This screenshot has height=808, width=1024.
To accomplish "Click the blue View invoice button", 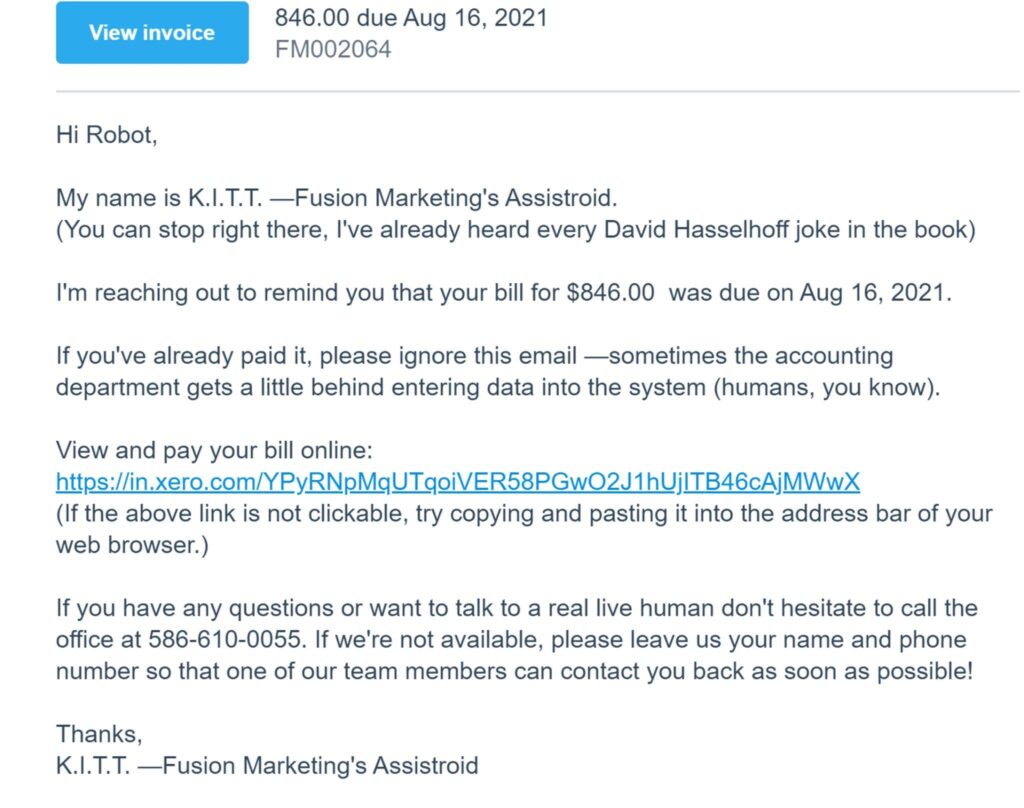I will point(152,33).
